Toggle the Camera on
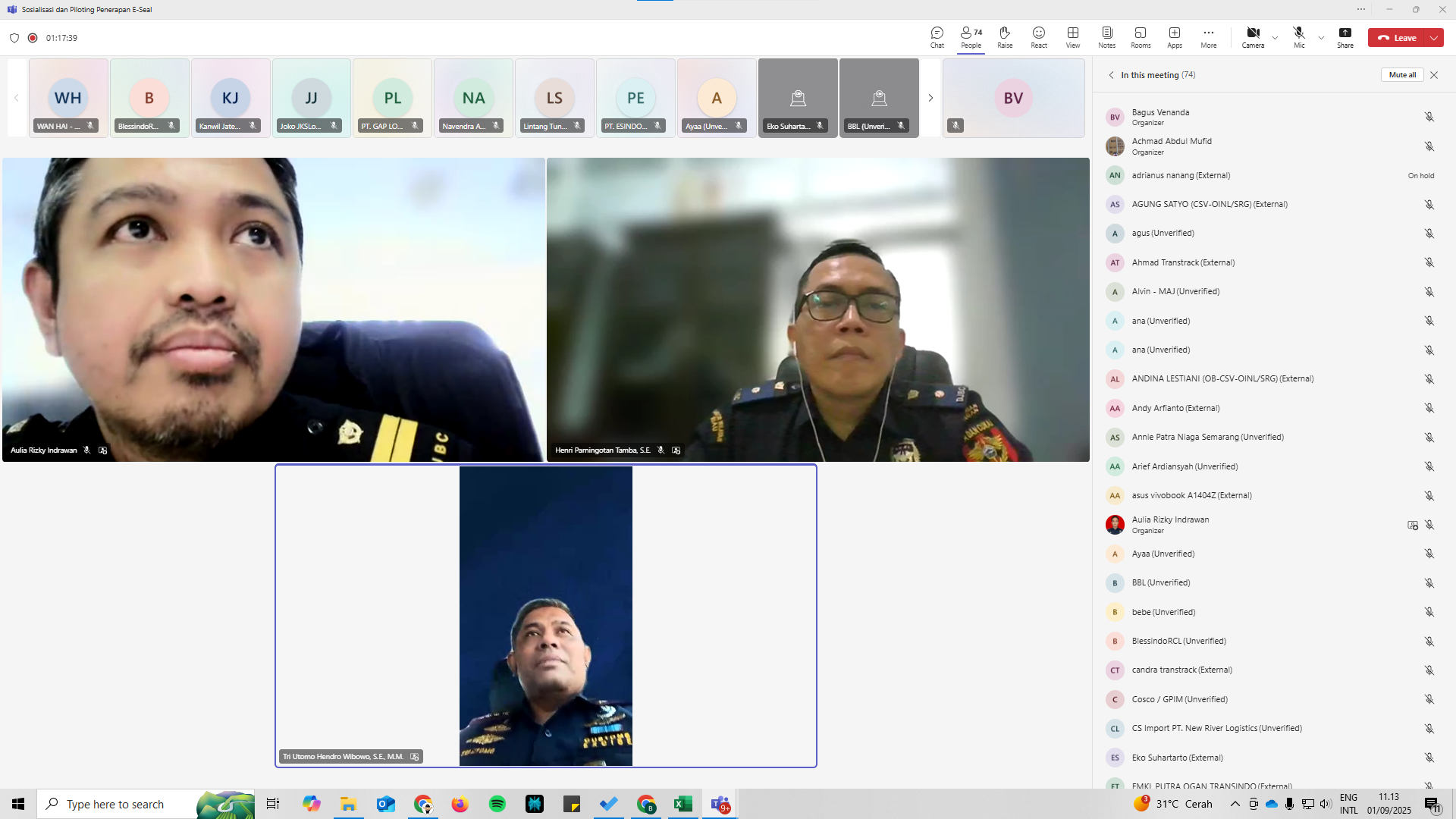This screenshot has height=819, width=1456. (1252, 37)
